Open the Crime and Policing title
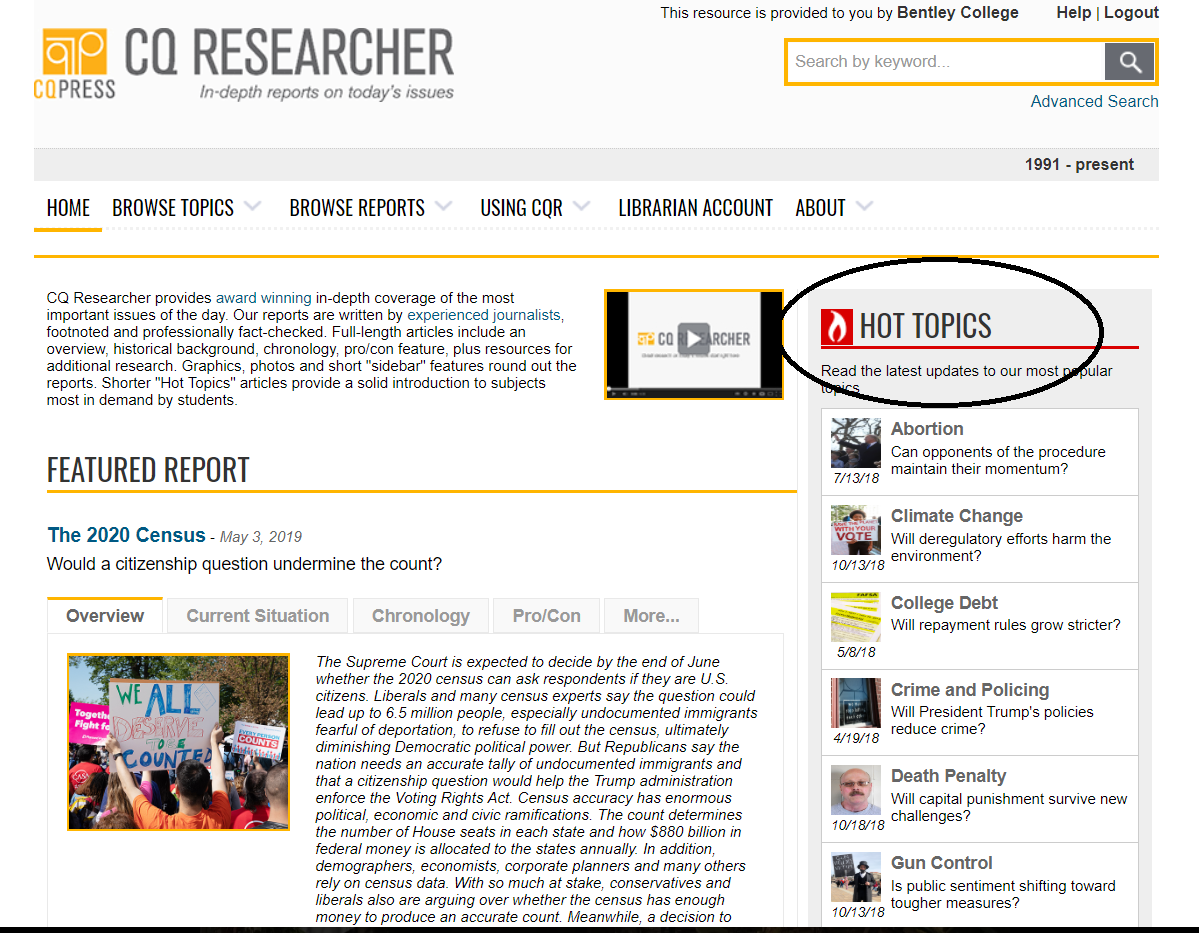This screenshot has height=933, width=1199. pos(970,690)
